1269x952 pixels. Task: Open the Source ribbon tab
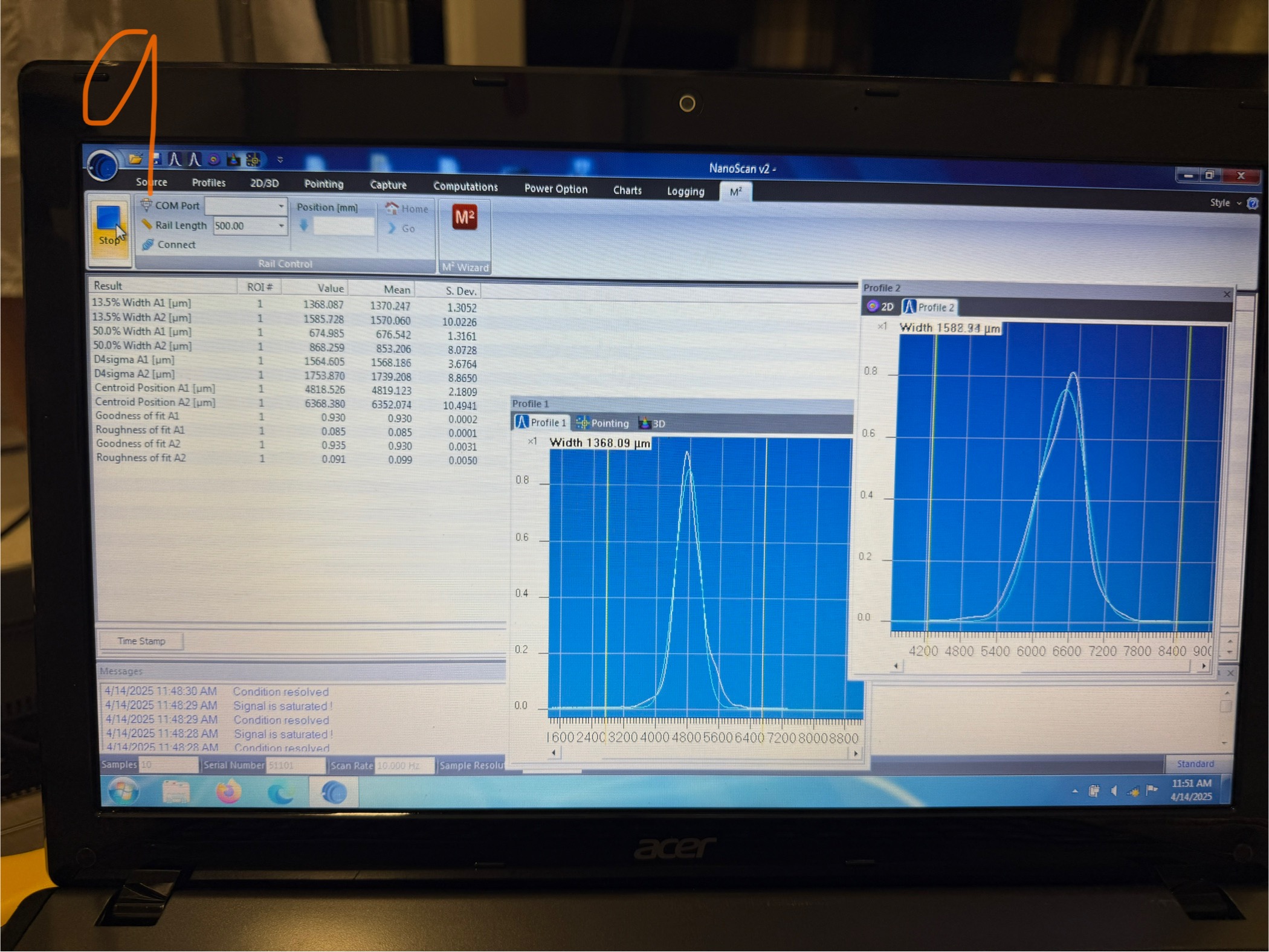tap(152, 182)
